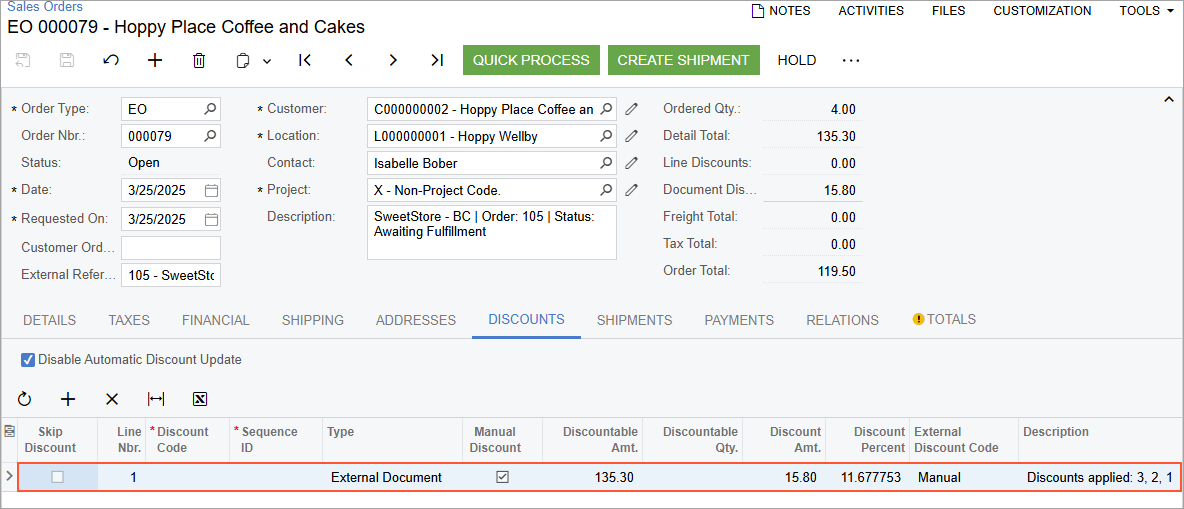Click the Add New Record plus icon
The width and height of the screenshot is (1184, 509).
[155, 60]
